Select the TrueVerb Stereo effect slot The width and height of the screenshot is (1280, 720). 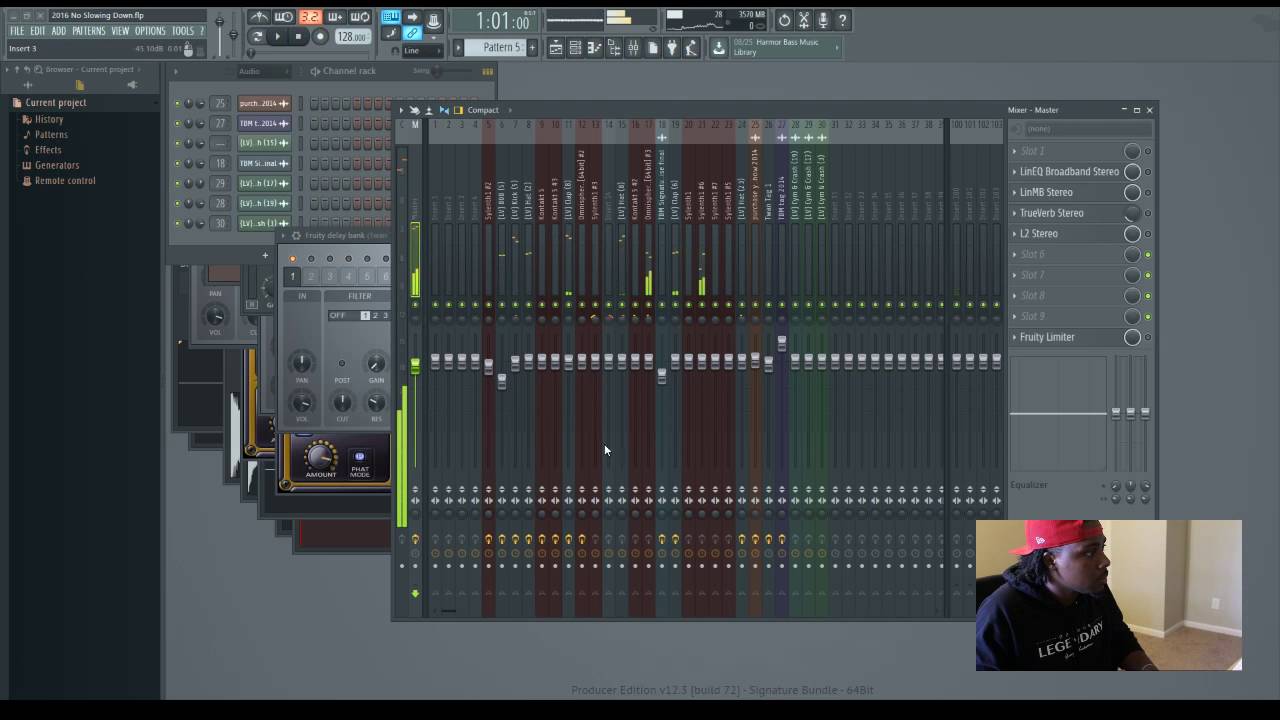pyautogui.click(x=1051, y=213)
